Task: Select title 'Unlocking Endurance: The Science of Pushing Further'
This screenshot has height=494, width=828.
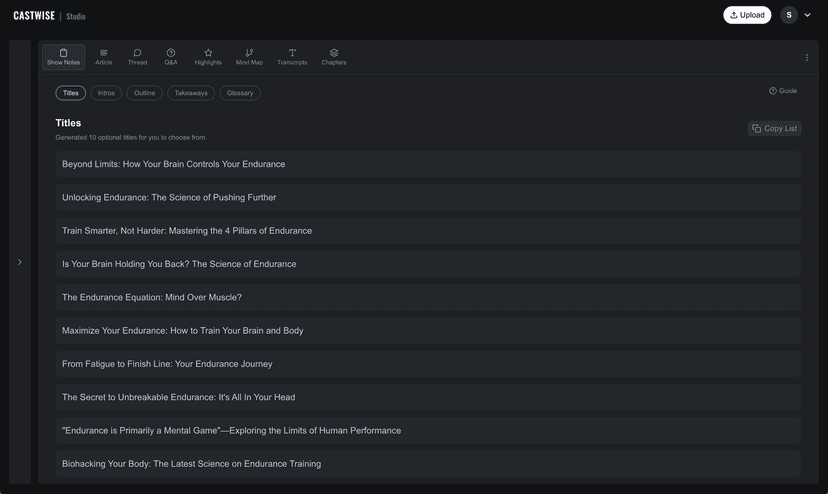Action: coord(428,198)
